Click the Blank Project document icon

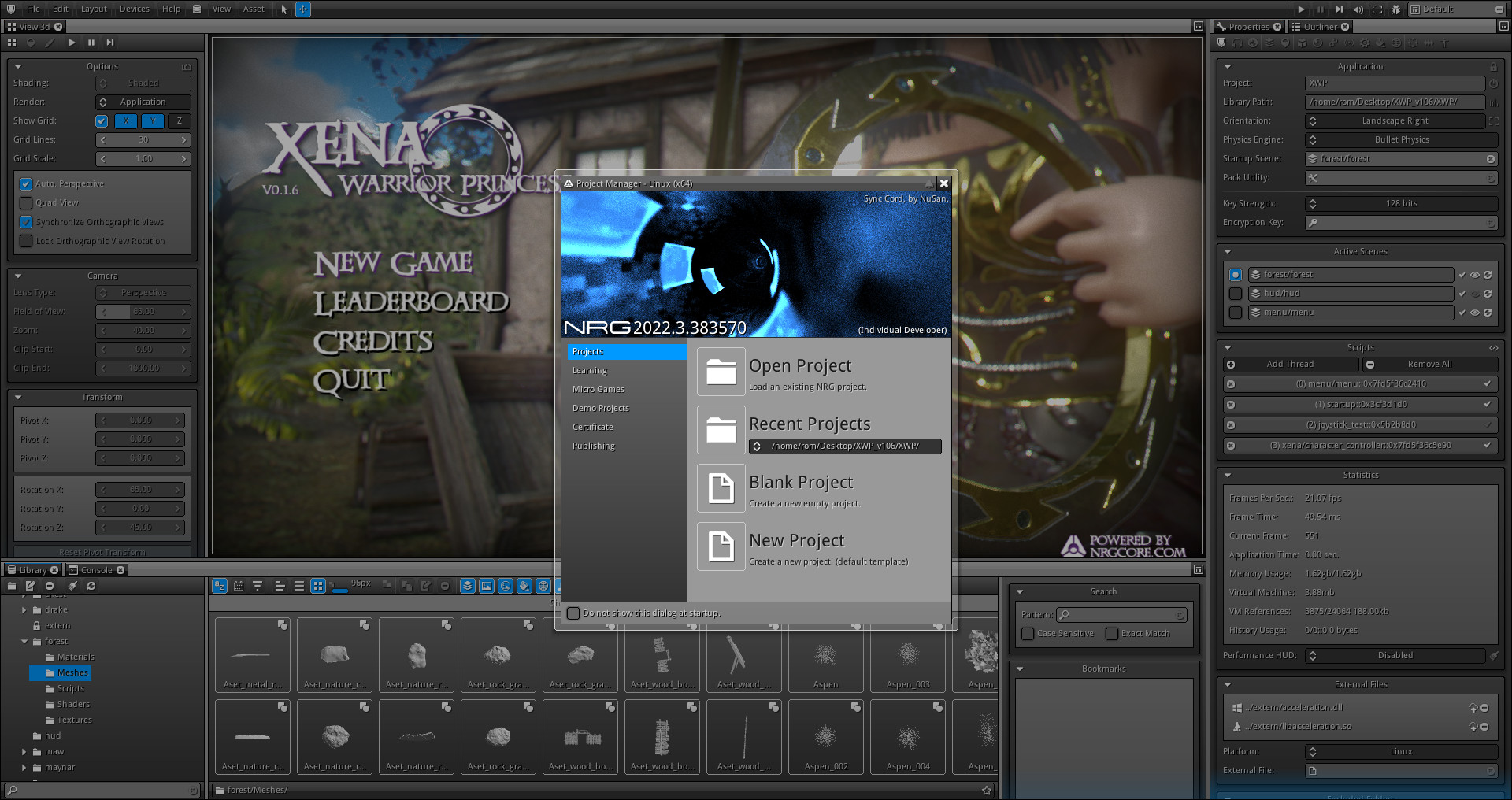721,488
